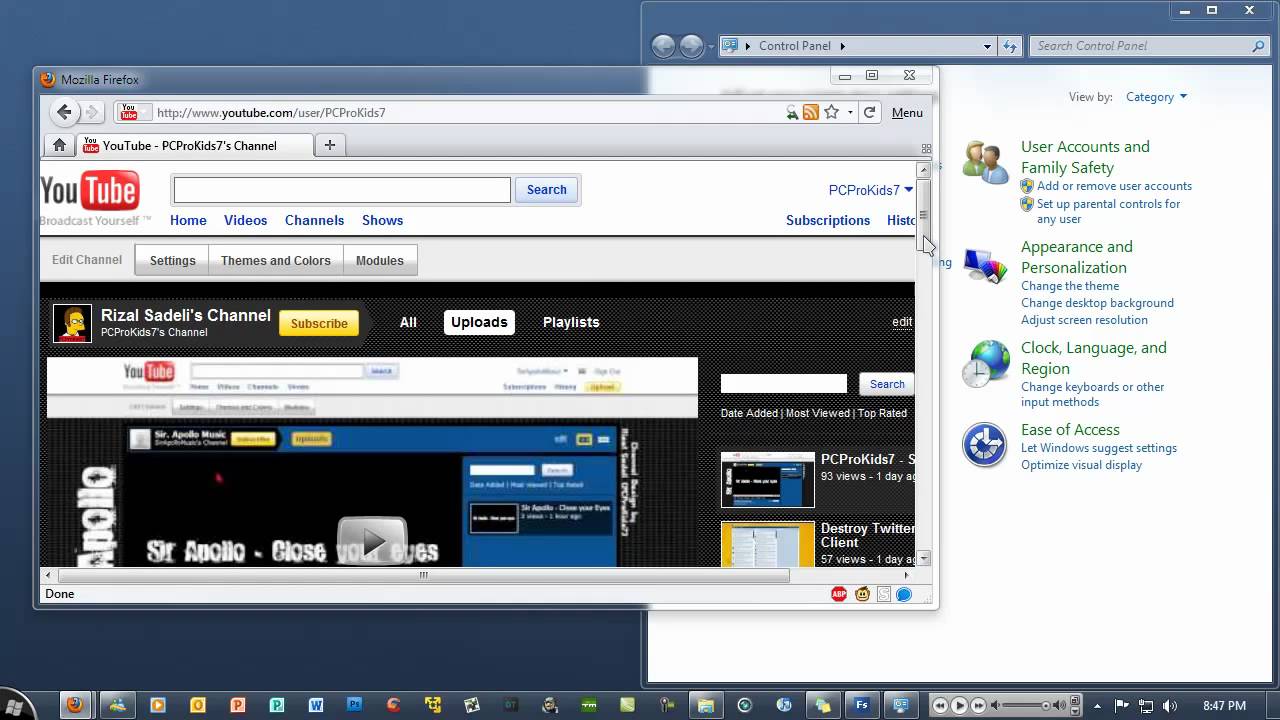Open channel Modules tab
This screenshot has width=1280, height=720.
[x=380, y=260]
